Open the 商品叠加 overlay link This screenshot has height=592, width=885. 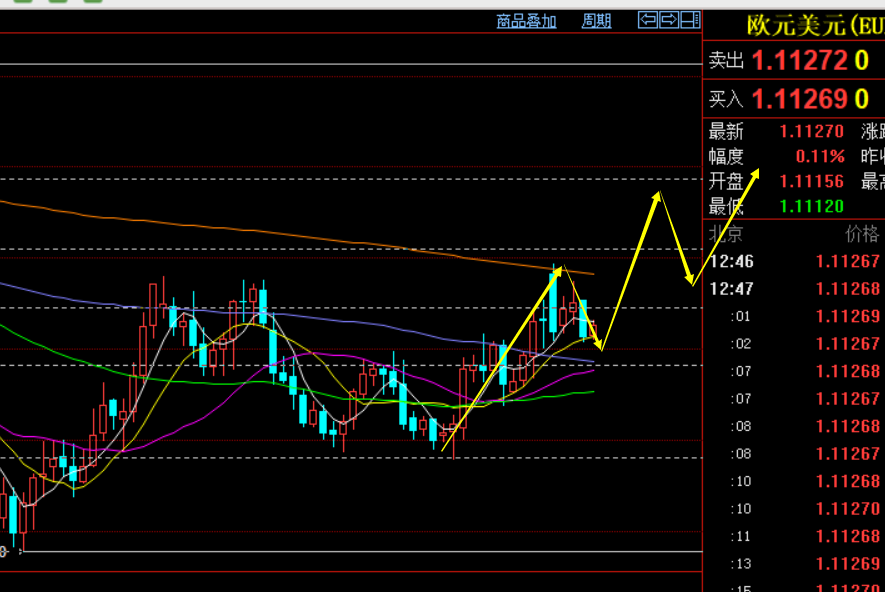pyautogui.click(x=527, y=21)
